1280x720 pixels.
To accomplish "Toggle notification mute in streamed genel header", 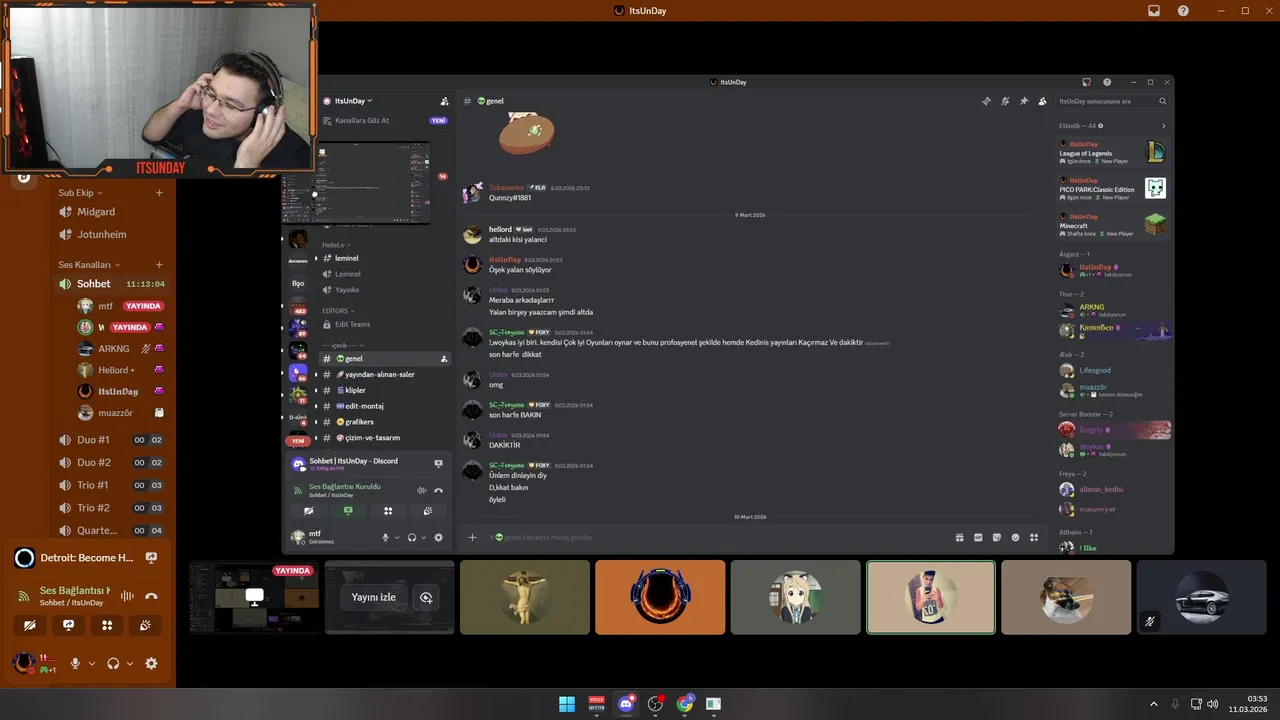I will (1005, 101).
